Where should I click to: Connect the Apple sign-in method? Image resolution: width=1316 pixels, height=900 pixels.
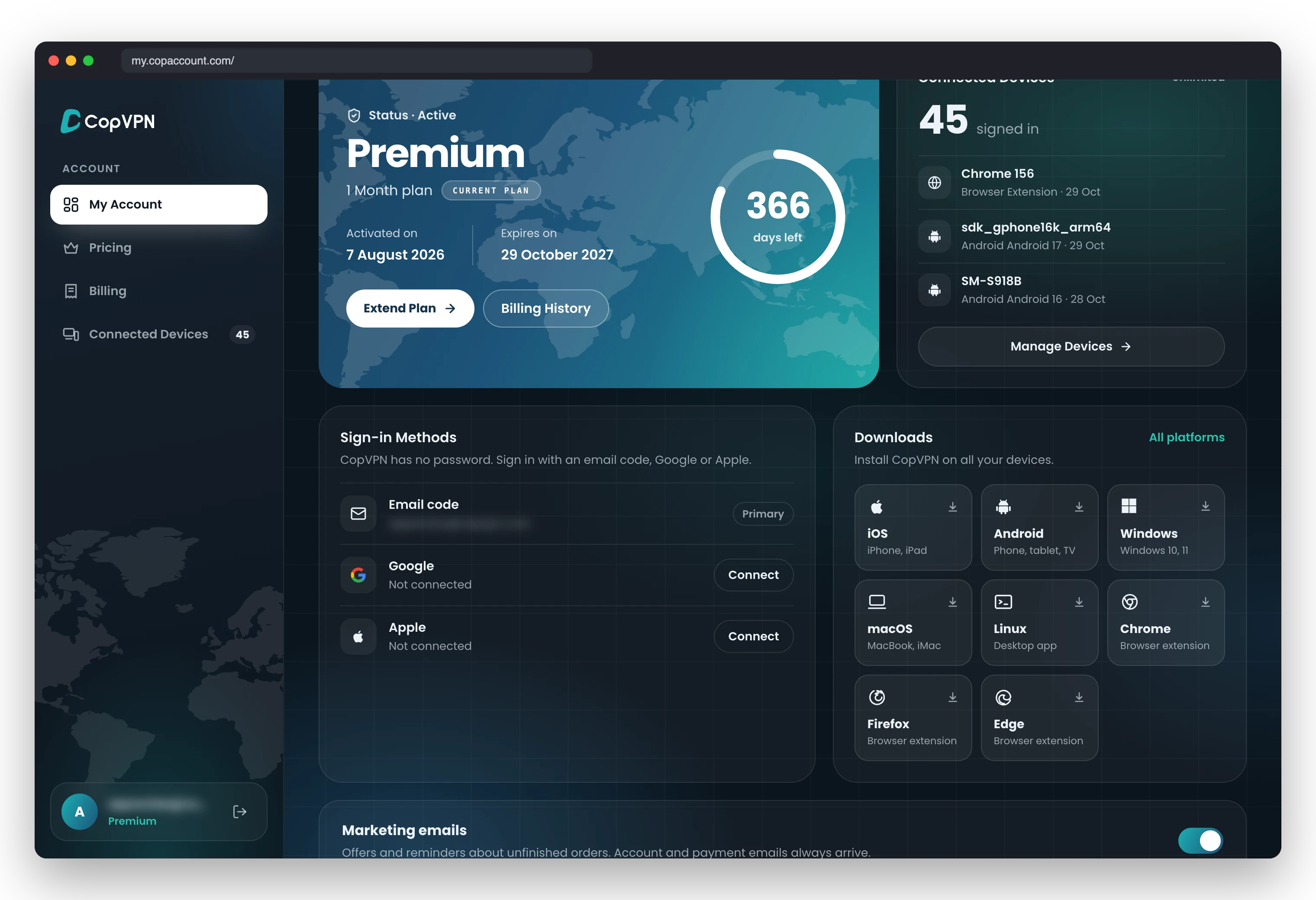[x=753, y=637]
